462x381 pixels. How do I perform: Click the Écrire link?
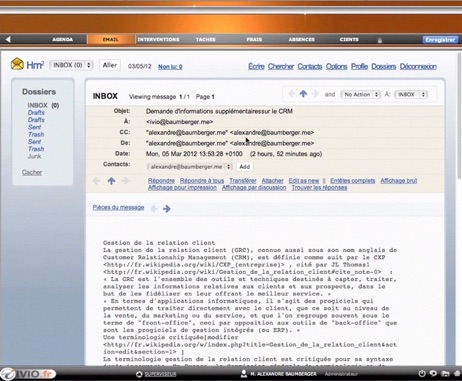pyautogui.click(x=256, y=66)
